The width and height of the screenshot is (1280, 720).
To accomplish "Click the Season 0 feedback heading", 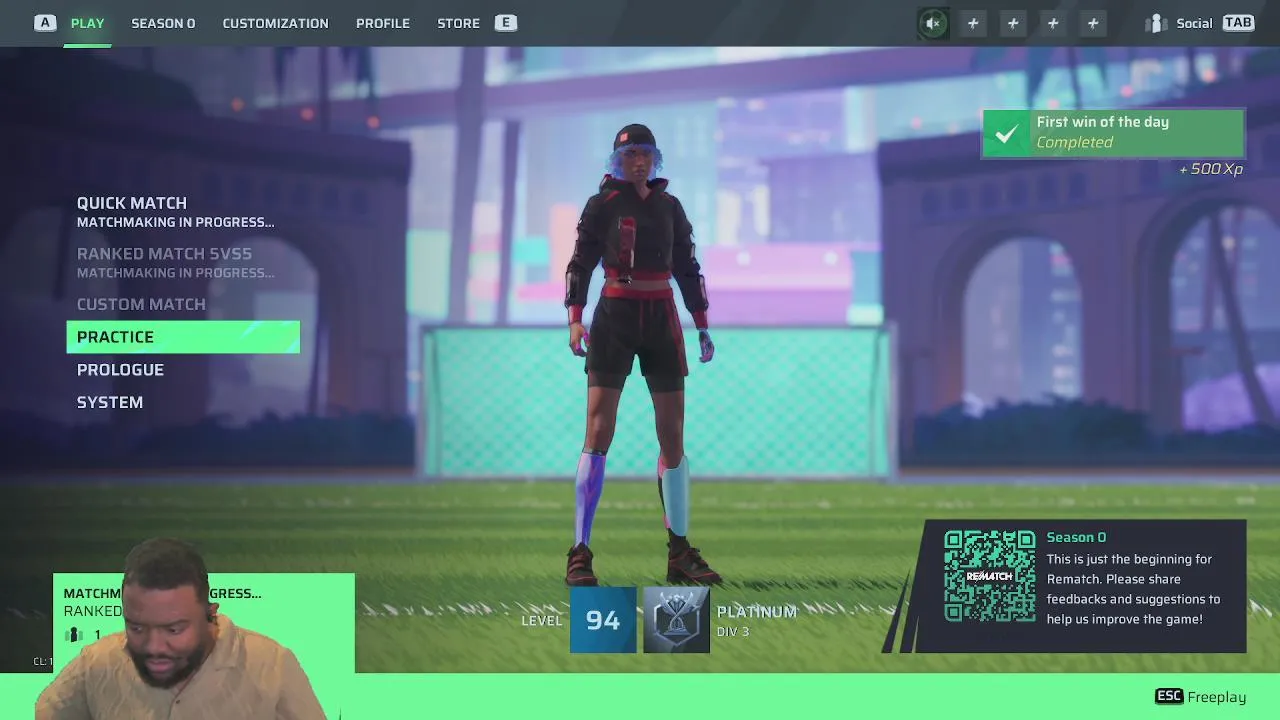I will pyautogui.click(x=1076, y=537).
